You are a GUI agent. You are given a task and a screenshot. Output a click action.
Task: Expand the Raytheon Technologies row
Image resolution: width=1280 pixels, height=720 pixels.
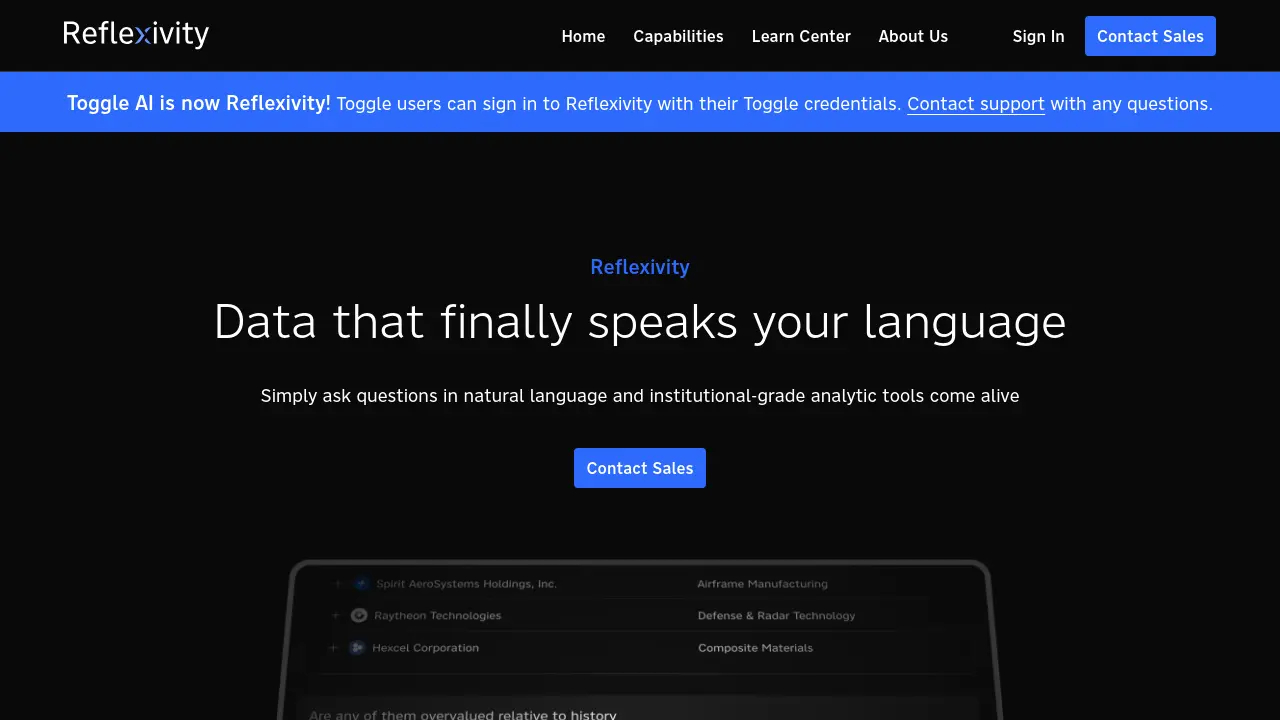[336, 616]
